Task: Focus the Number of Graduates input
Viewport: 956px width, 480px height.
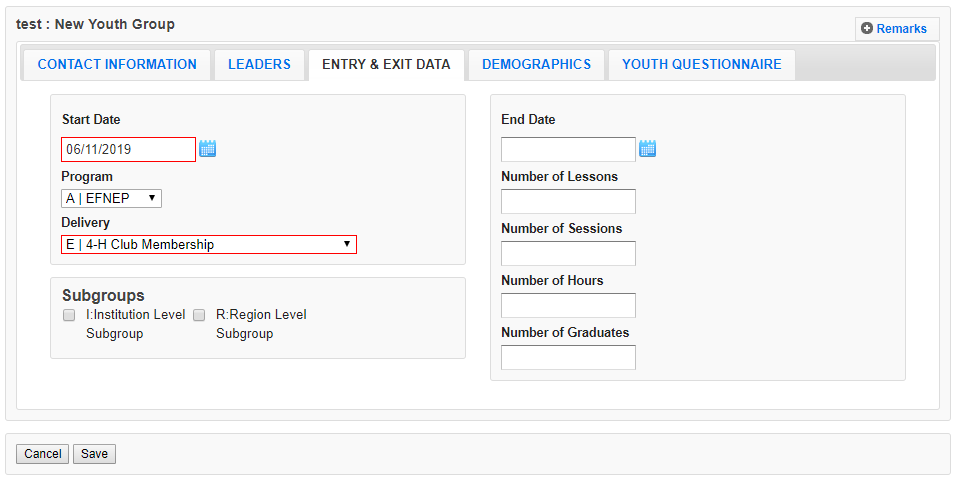Action: coord(568,358)
